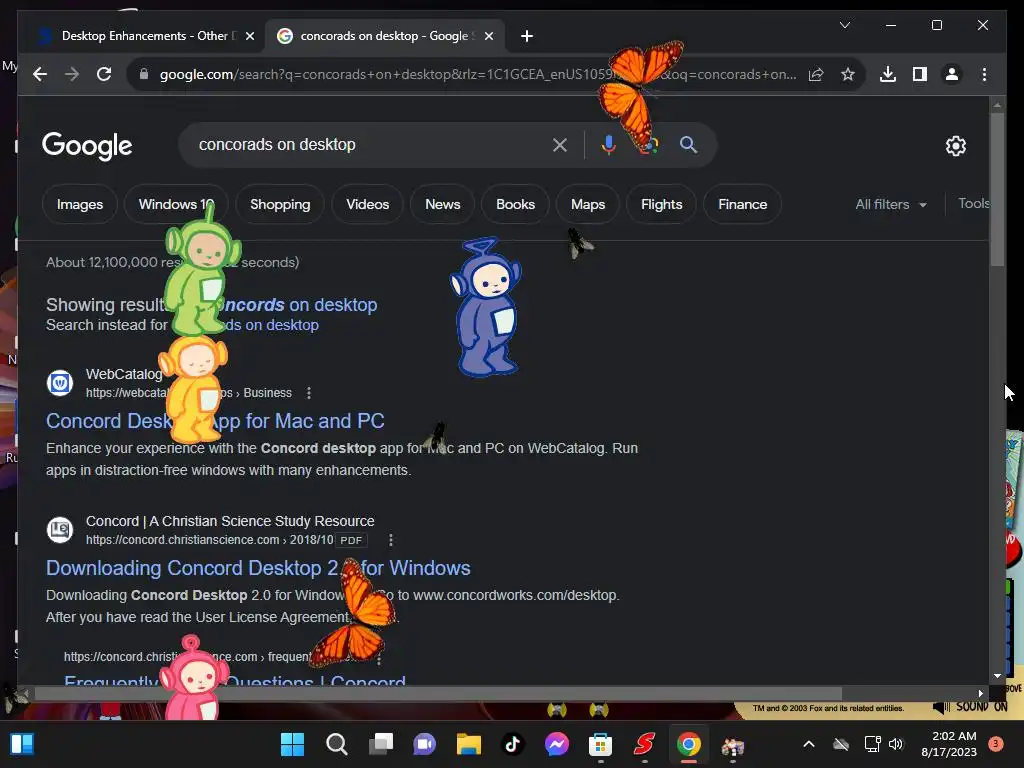Screen dimensions: 1024x768
Task: Open Chrome profile avatar menu
Action: [x=952, y=74]
